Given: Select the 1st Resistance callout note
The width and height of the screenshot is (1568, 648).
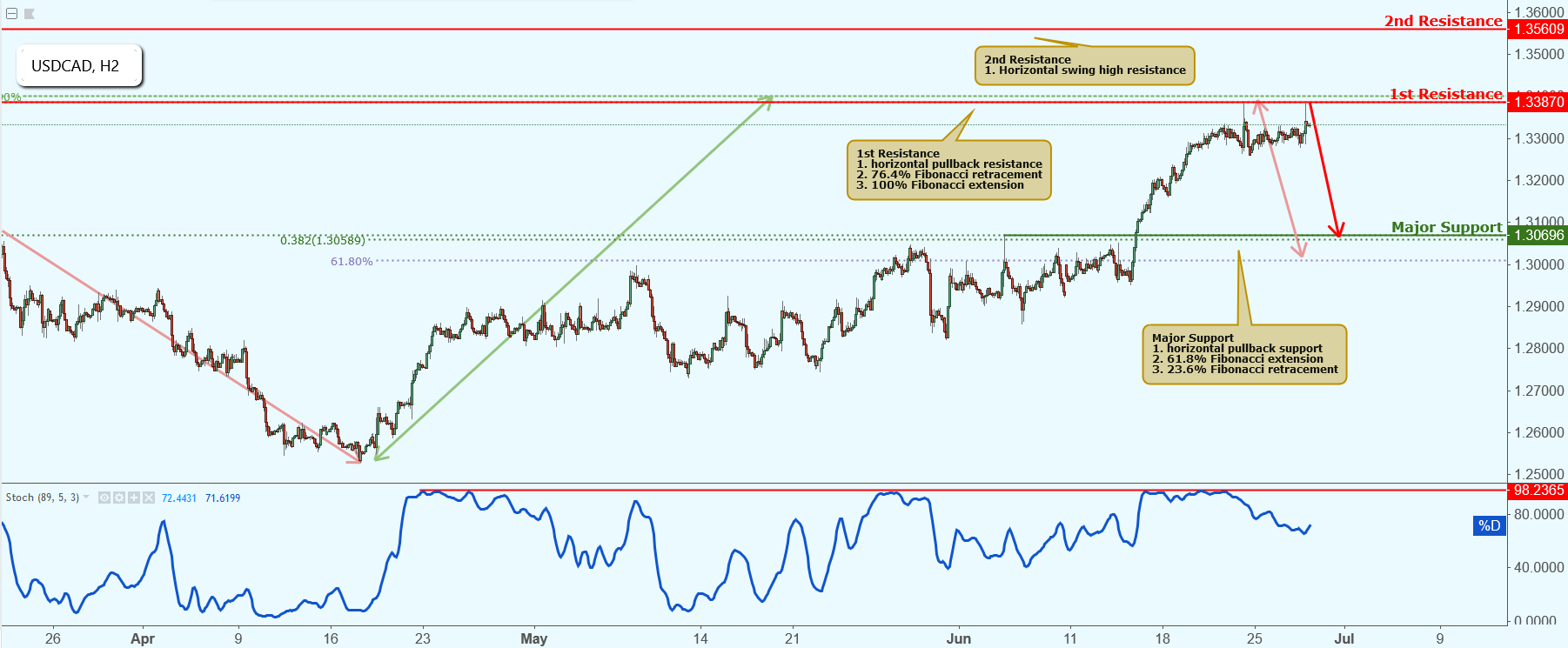Looking at the screenshot, I should [x=948, y=170].
